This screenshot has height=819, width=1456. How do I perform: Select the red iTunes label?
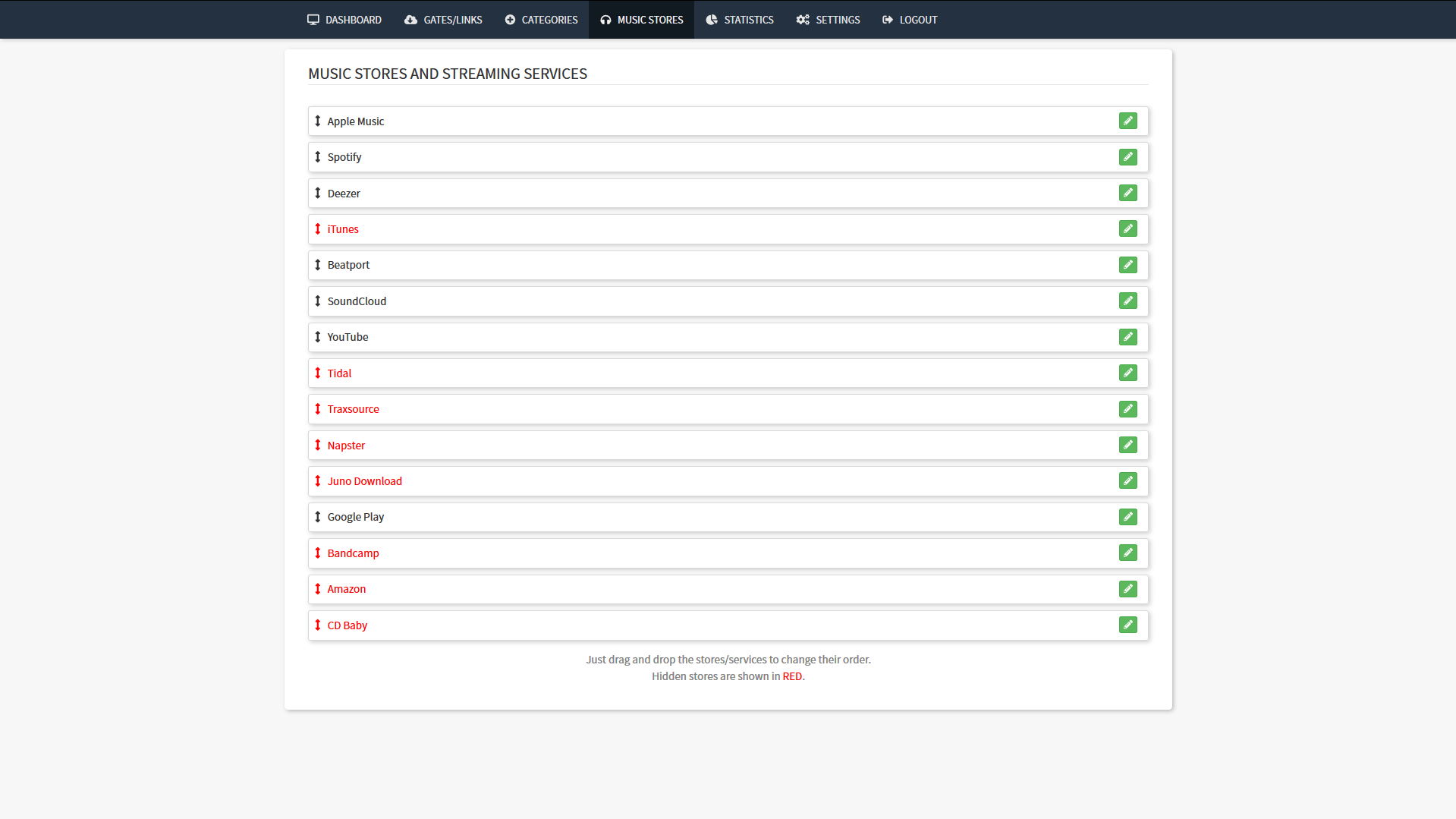tap(343, 229)
